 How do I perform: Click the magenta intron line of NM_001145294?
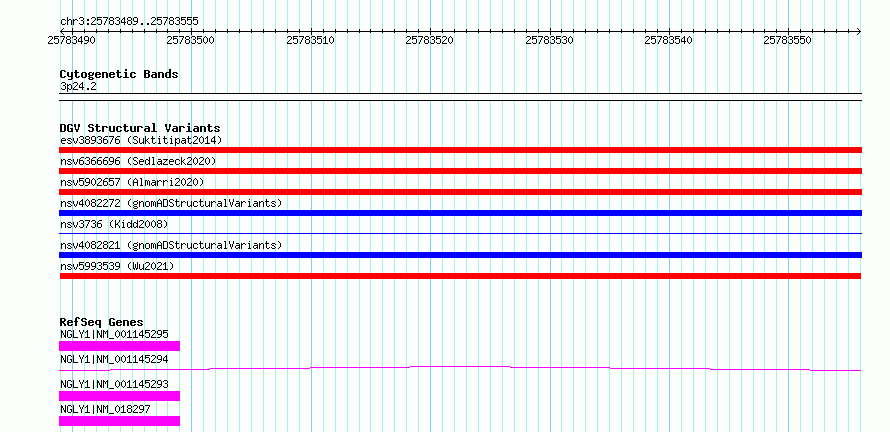pyautogui.click(x=460, y=368)
